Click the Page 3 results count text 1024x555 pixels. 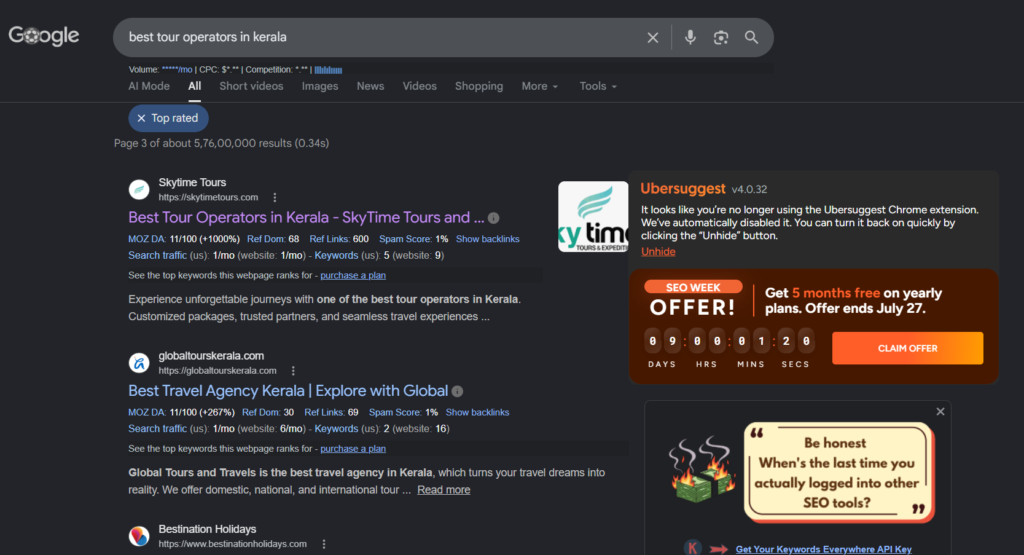click(x=221, y=143)
